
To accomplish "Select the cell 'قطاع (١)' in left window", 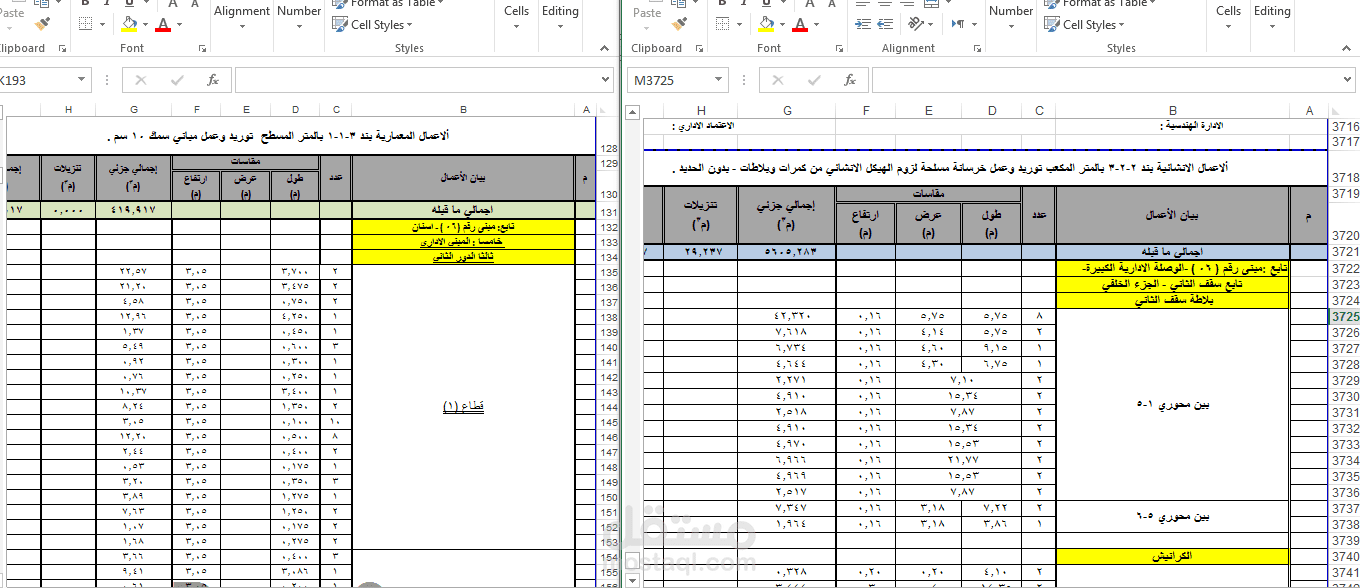I will pos(463,407).
